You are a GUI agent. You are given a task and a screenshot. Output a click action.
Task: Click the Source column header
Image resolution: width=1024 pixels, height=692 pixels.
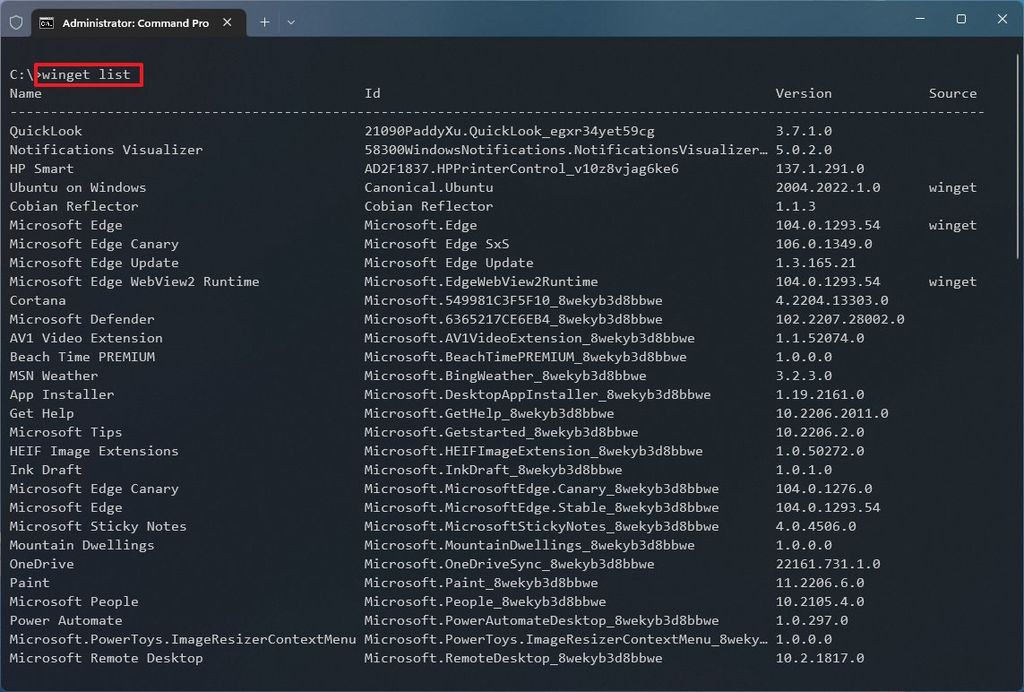click(952, 93)
